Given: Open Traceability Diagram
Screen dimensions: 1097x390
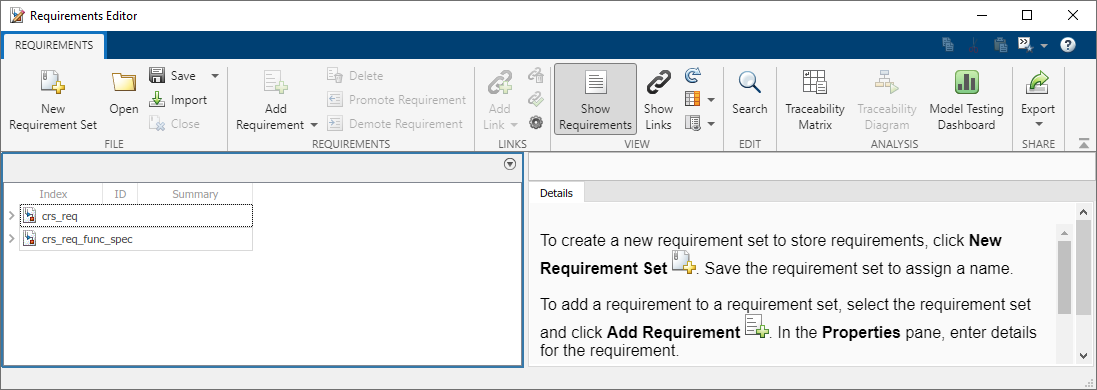Looking at the screenshot, I should (886, 99).
